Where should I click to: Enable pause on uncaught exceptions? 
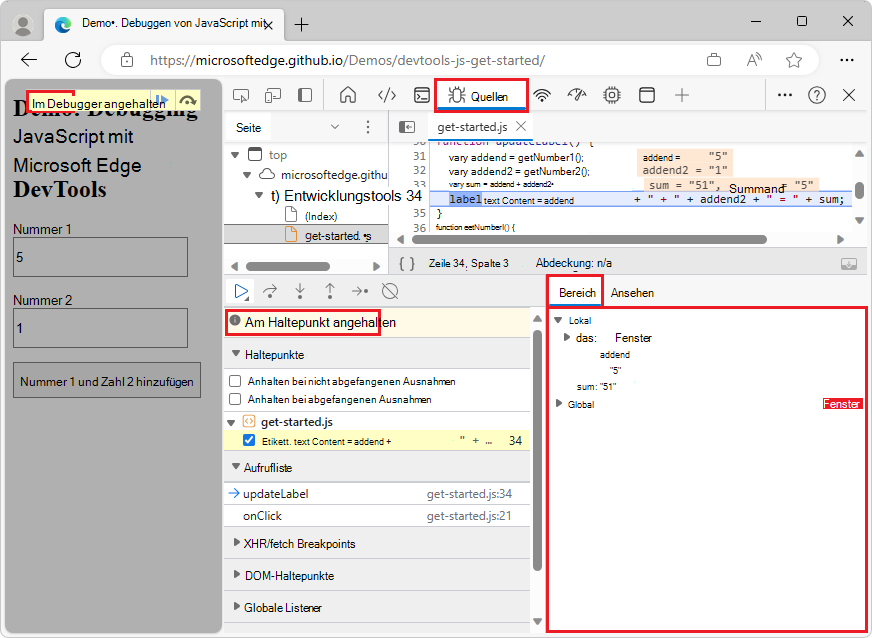coord(235,382)
